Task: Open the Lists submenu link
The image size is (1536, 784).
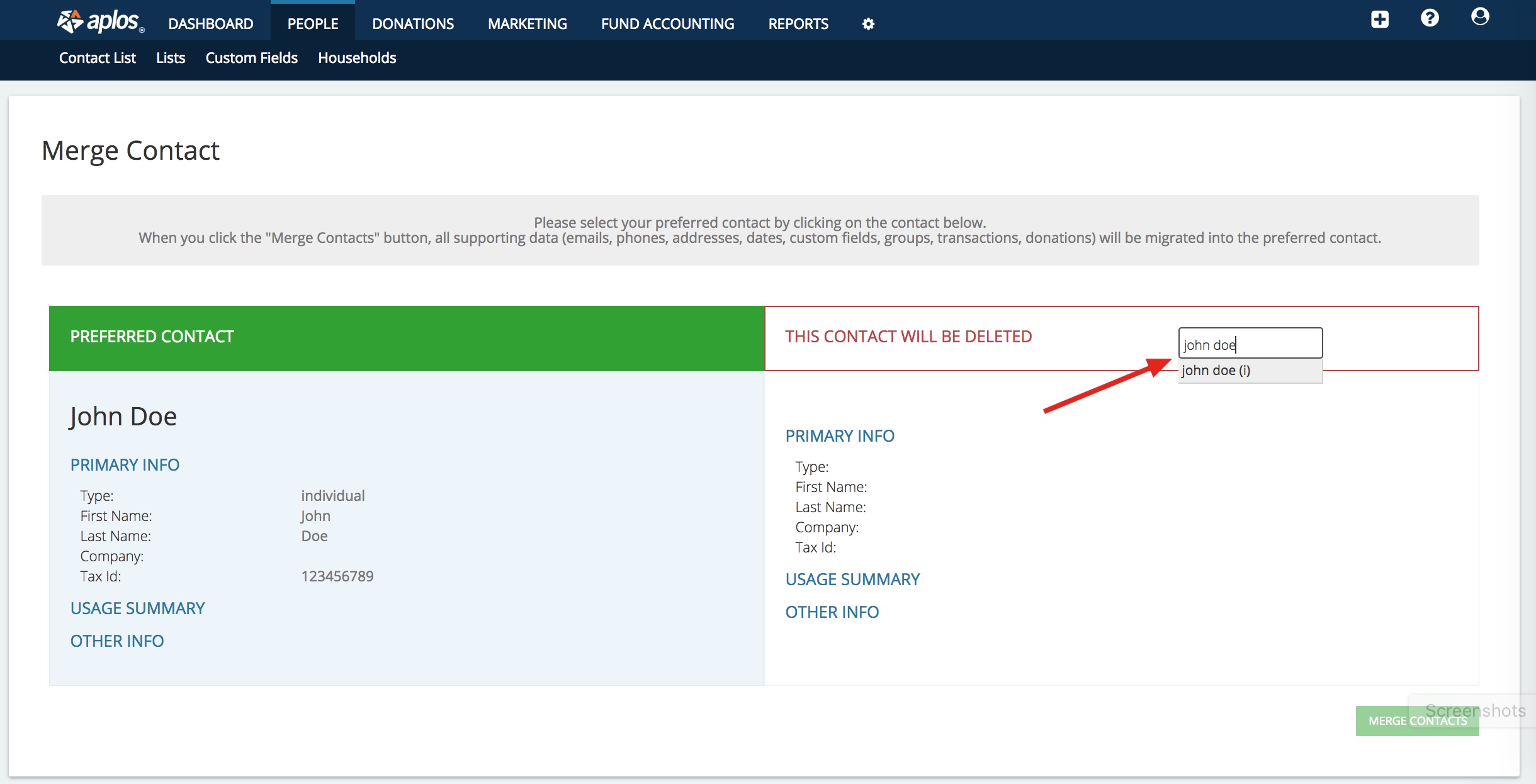Action: click(171, 58)
